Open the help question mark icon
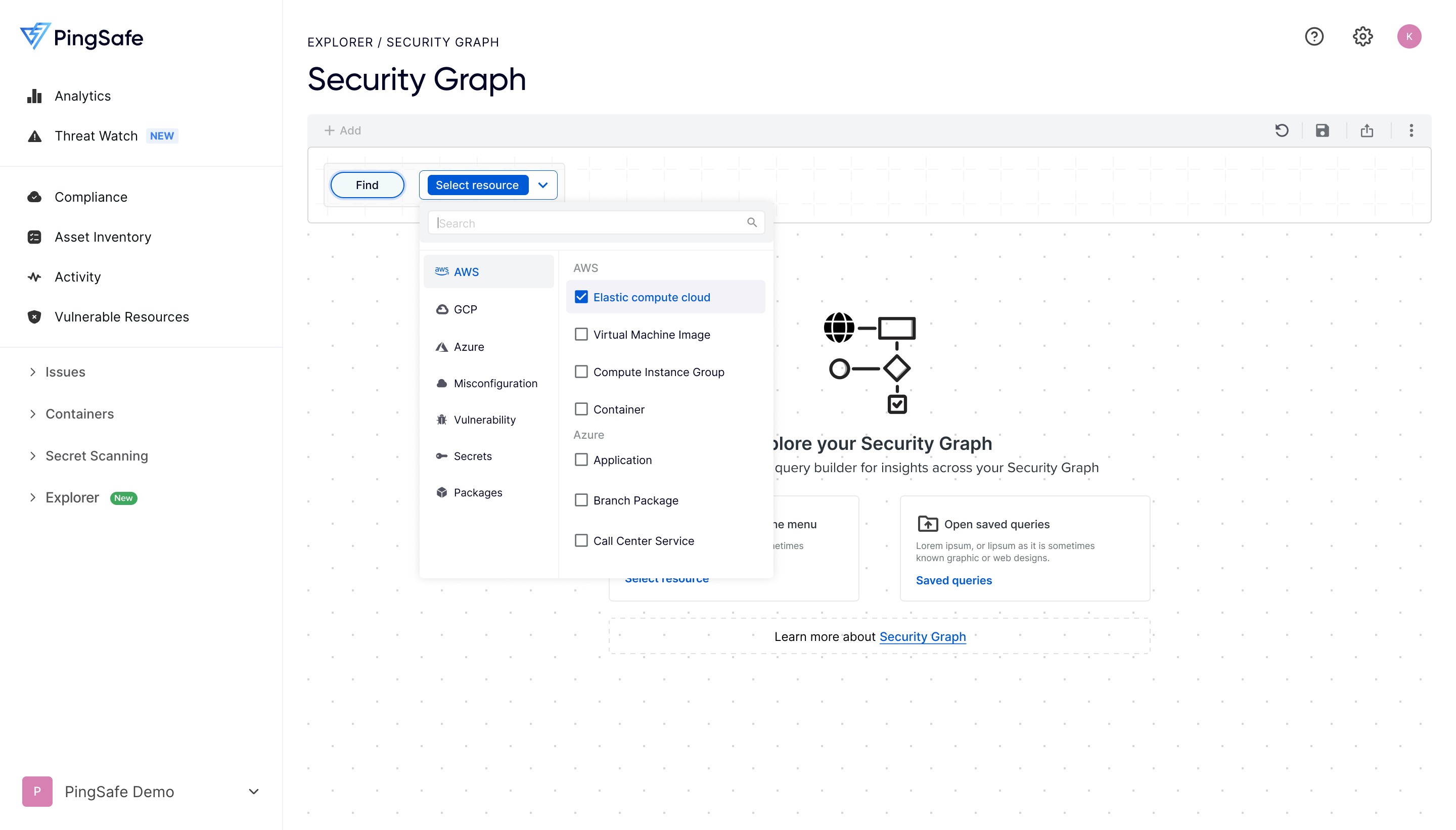The image size is (1456, 830). pos(1313,36)
